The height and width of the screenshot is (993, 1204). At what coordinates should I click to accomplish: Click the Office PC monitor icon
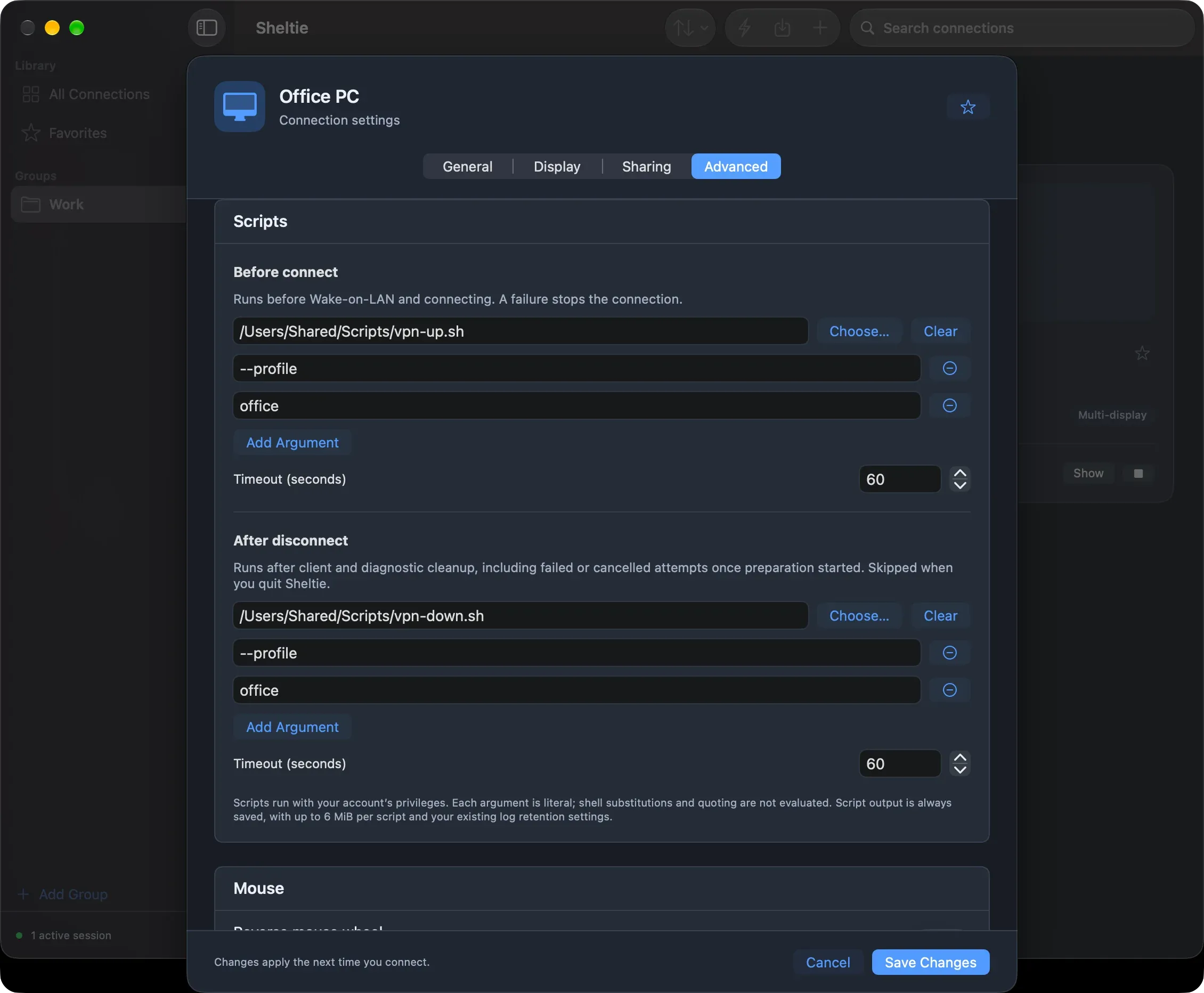[240, 107]
